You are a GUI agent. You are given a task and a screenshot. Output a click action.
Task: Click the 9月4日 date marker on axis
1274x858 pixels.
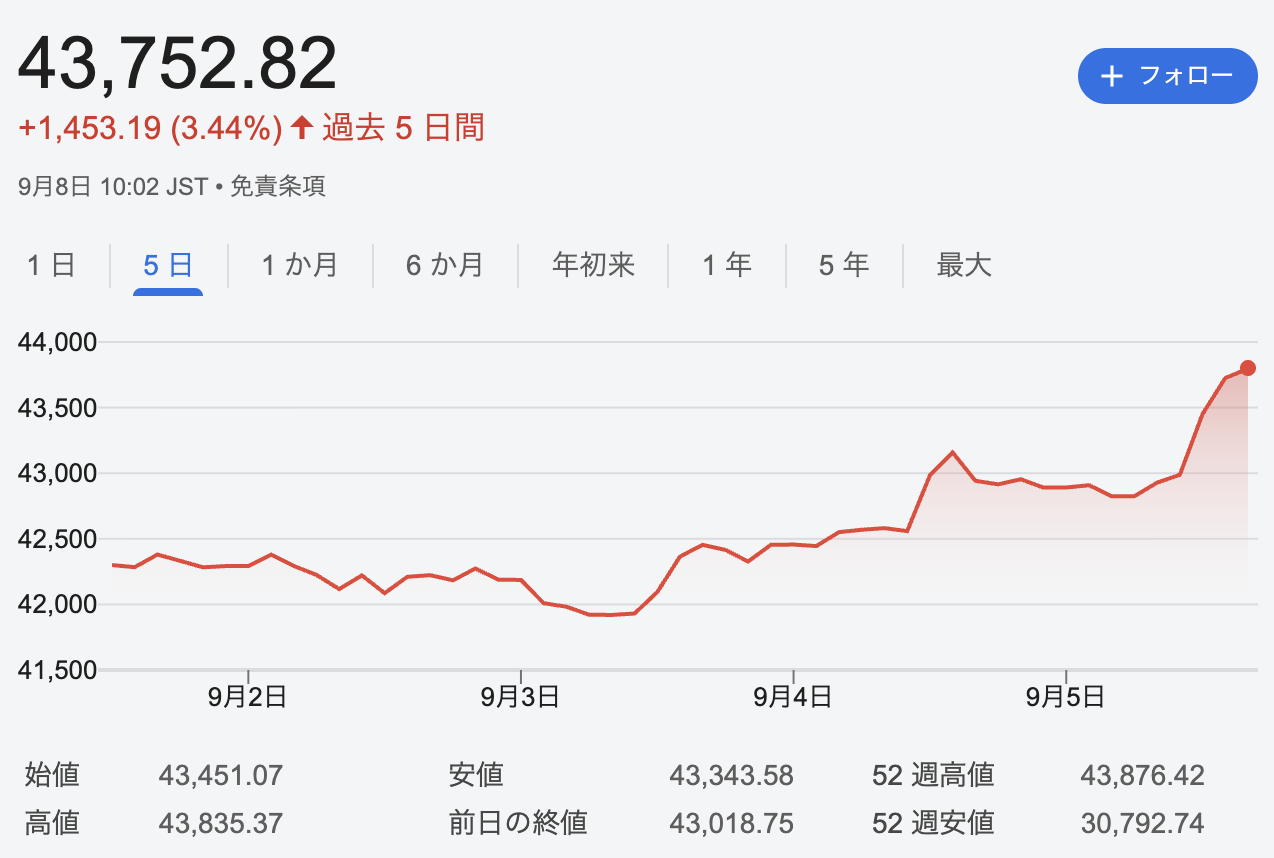(793, 697)
